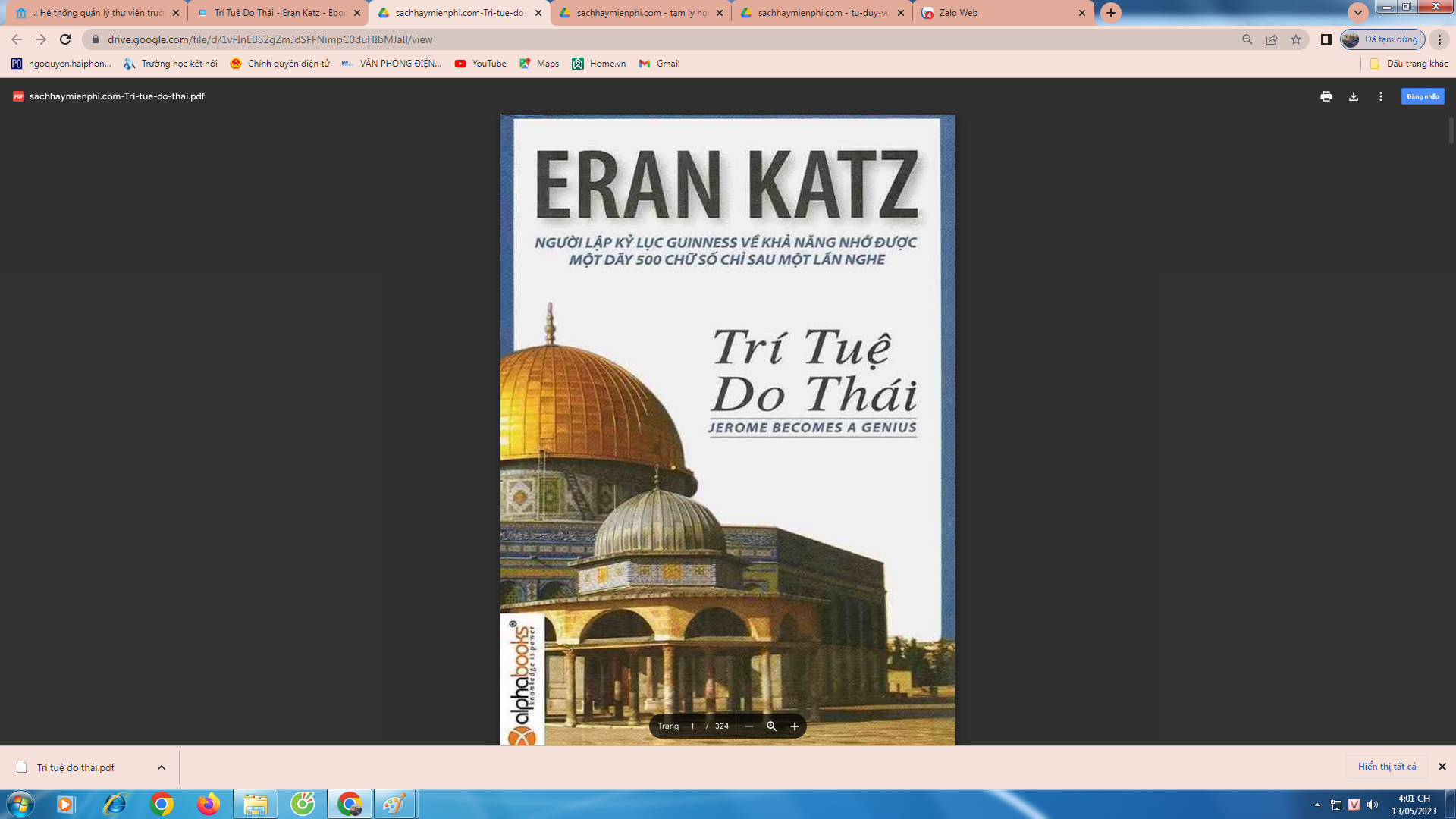Open the Maps bookmark
The width and height of the screenshot is (1456, 819).
539,64
